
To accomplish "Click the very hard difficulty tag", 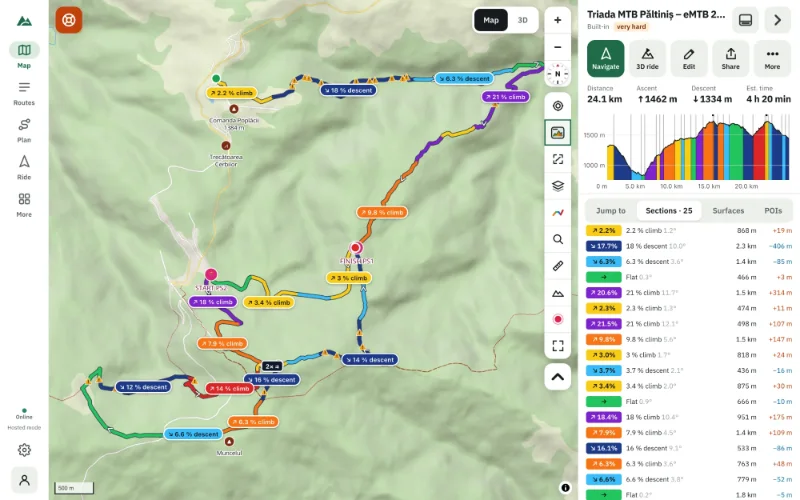I will (631, 27).
